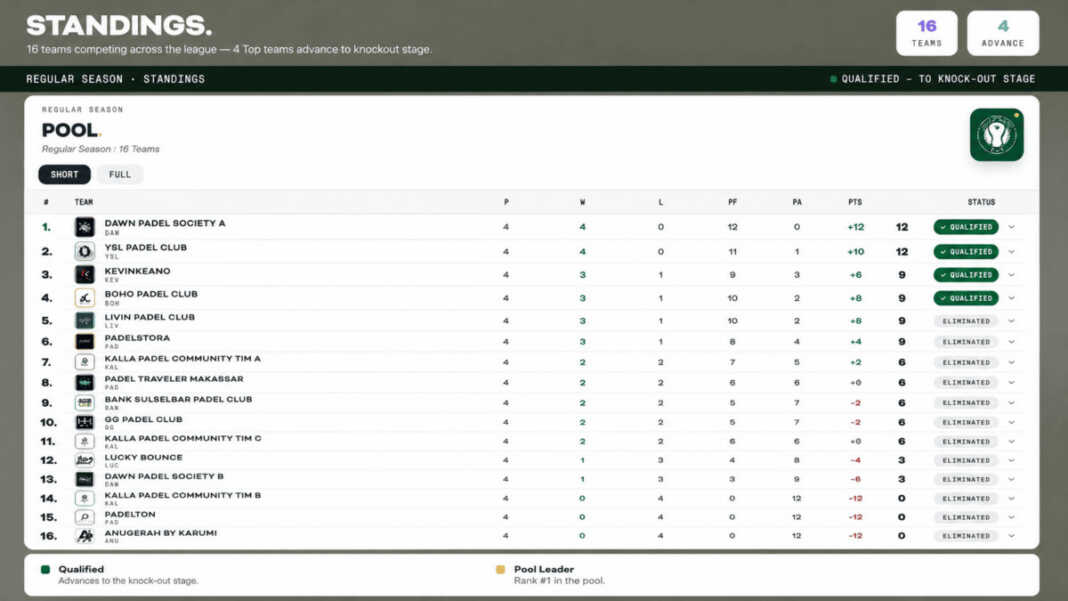1068x601 pixels.
Task: Click the Dawn Padel Society A team logo
Action: pyautogui.click(x=84, y=227)
